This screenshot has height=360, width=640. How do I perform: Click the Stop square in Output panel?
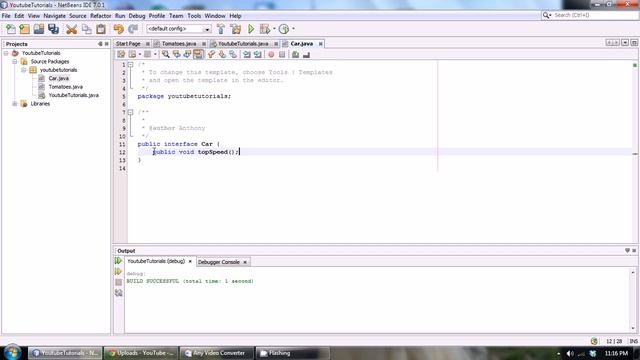coord(118,282)
